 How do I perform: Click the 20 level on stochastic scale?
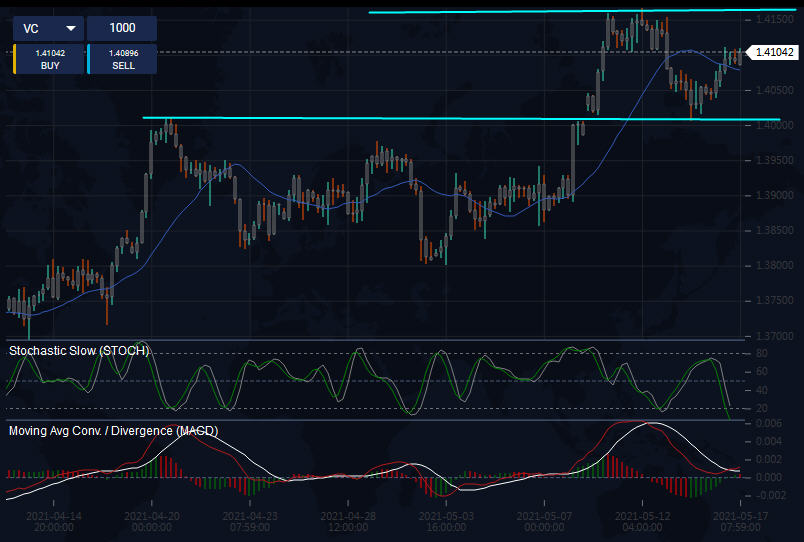pyautogui.click(x=761, y=408)
